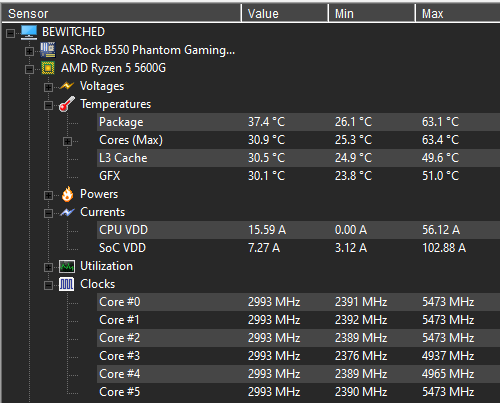Click Cores (Max) max value 63.4 °C
This screenshot has width=500, height=403.
[440, 140]
